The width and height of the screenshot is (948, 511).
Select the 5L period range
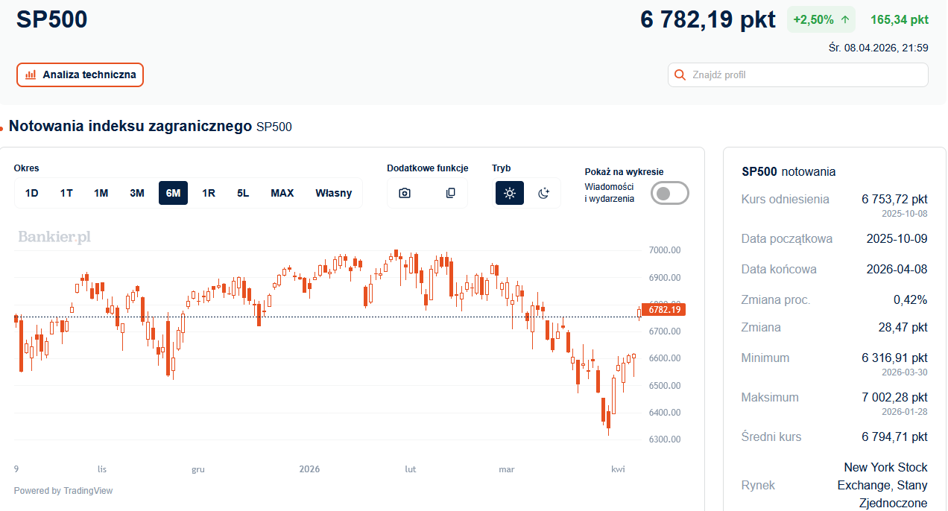click(x=243, y=193)
